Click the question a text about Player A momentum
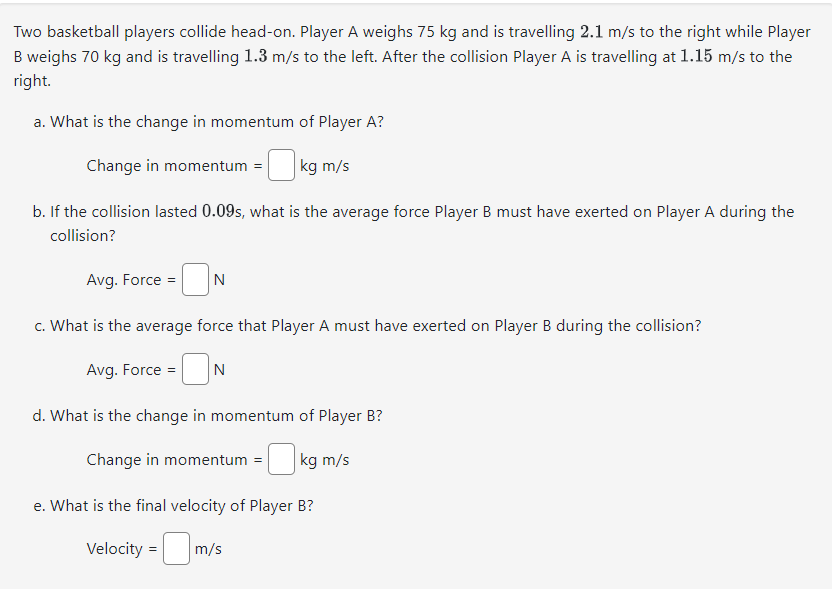832x589 pixels. [x=216, y=122]
